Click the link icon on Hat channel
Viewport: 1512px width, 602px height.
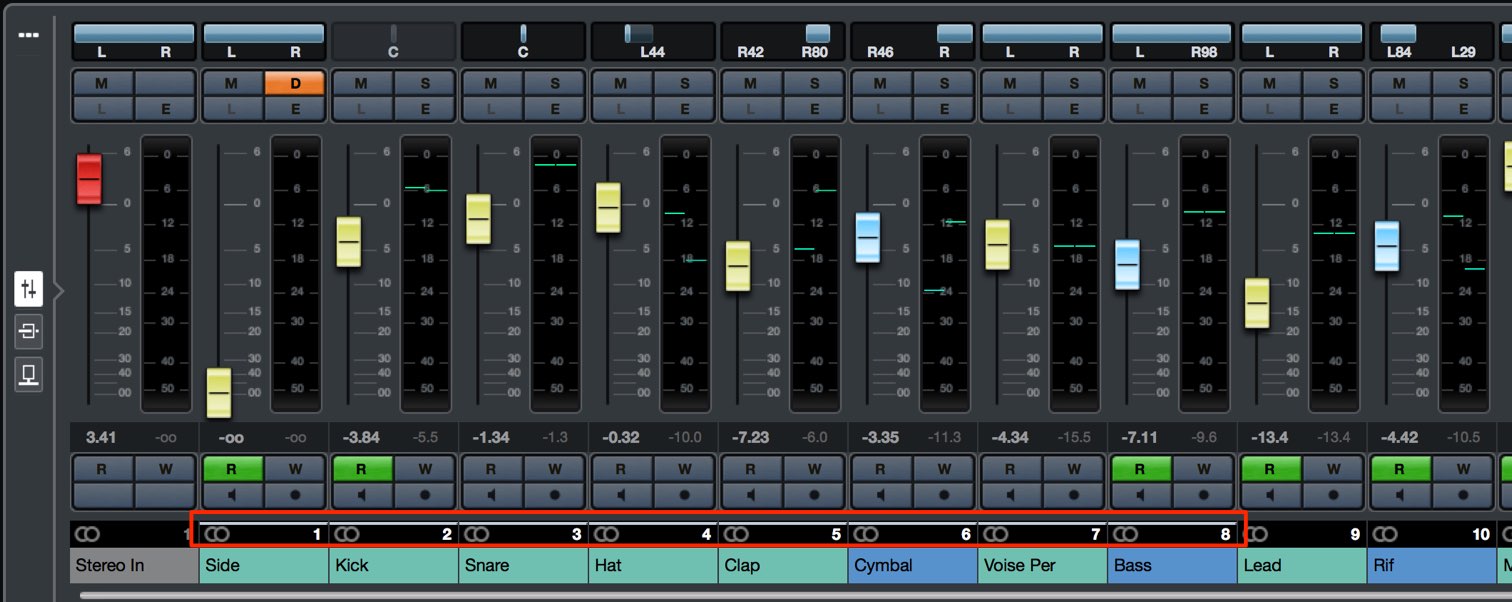coord(606,535)
